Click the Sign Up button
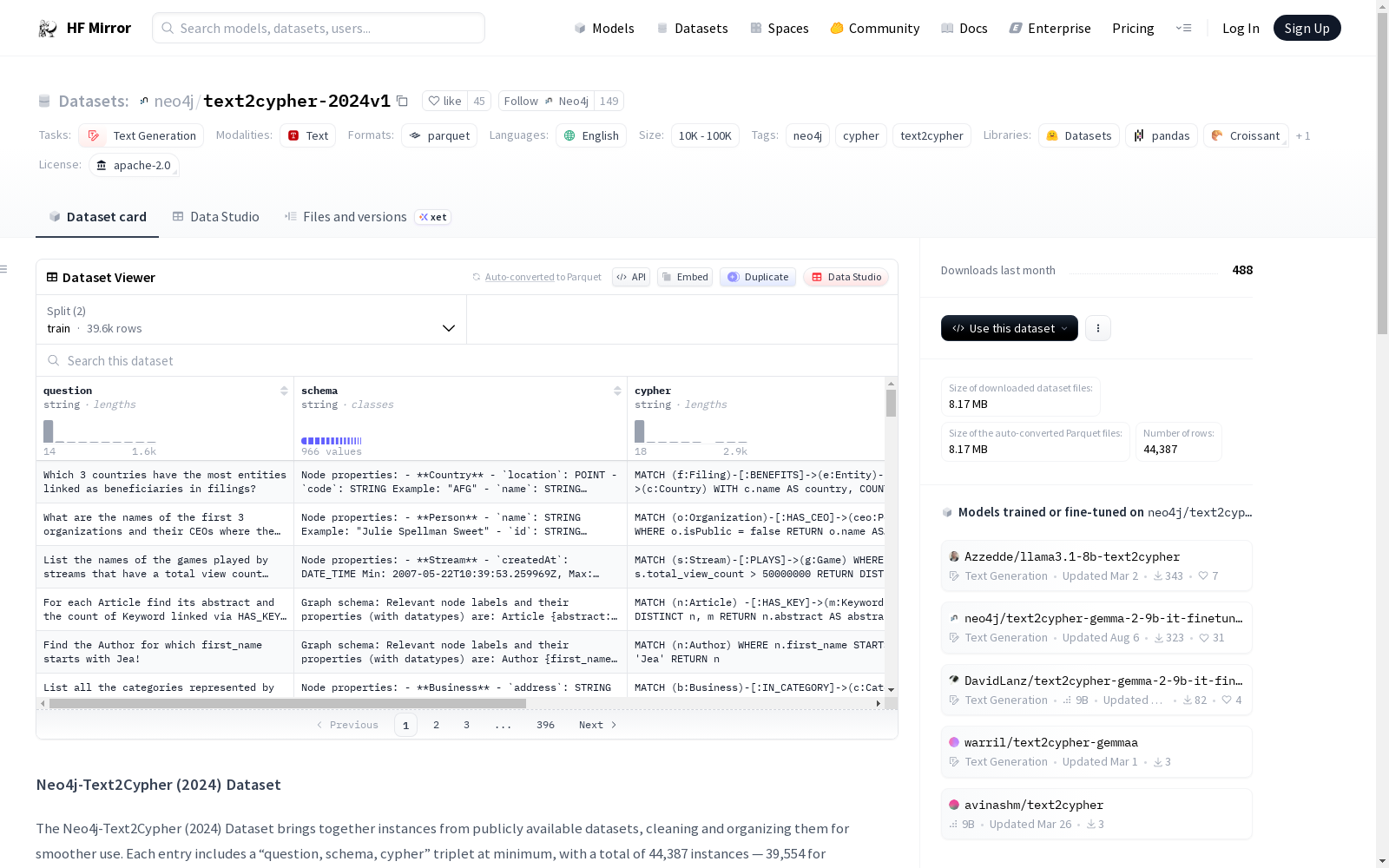 coord(1307,28)
